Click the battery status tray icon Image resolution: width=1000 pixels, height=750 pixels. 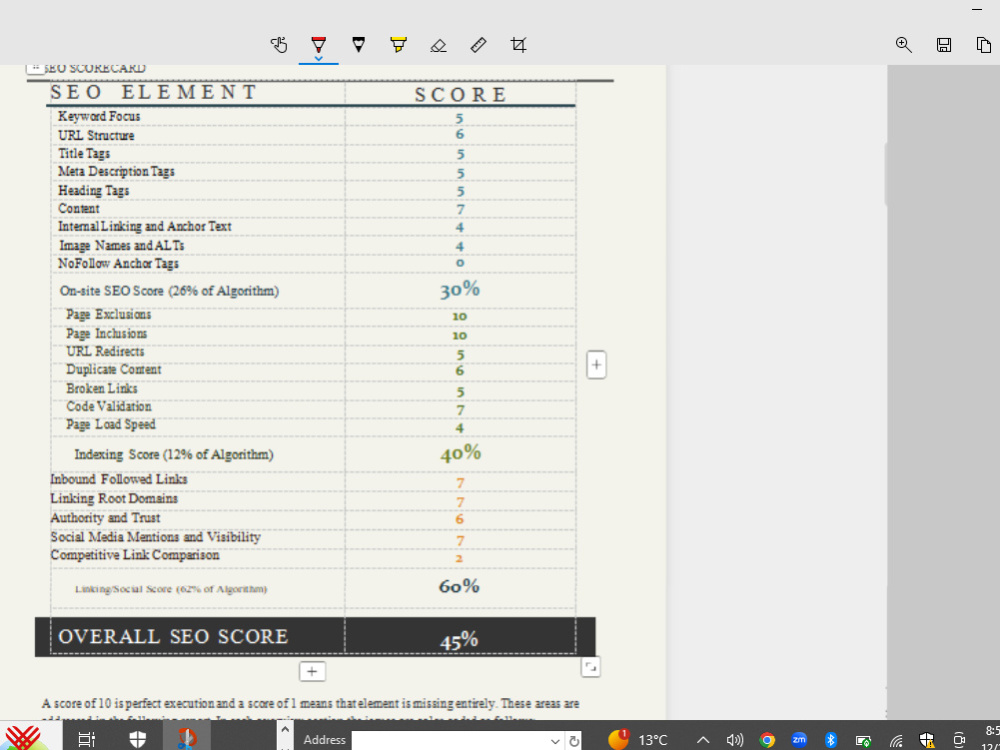click(x=864, y=740)
